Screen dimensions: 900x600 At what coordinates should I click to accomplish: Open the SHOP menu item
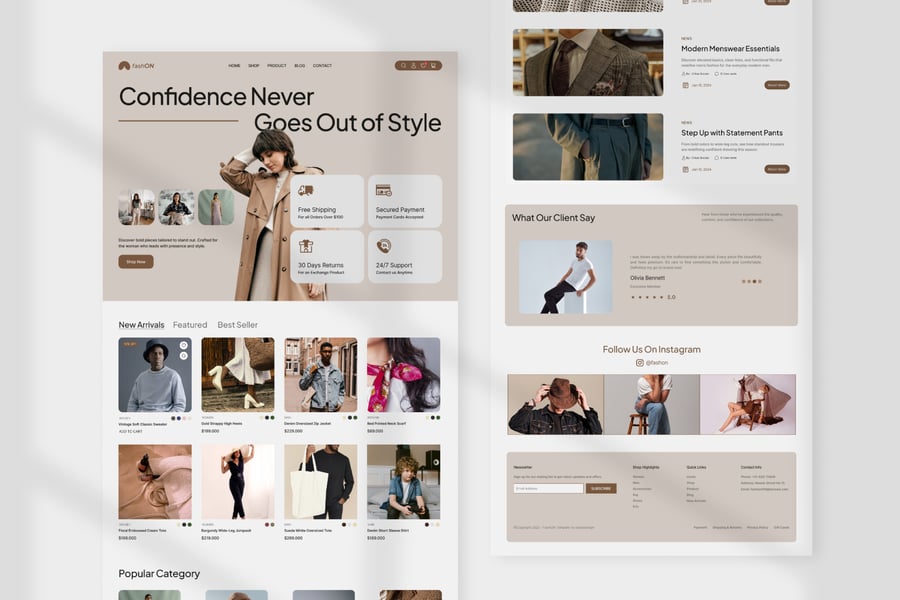pos(254,66)
